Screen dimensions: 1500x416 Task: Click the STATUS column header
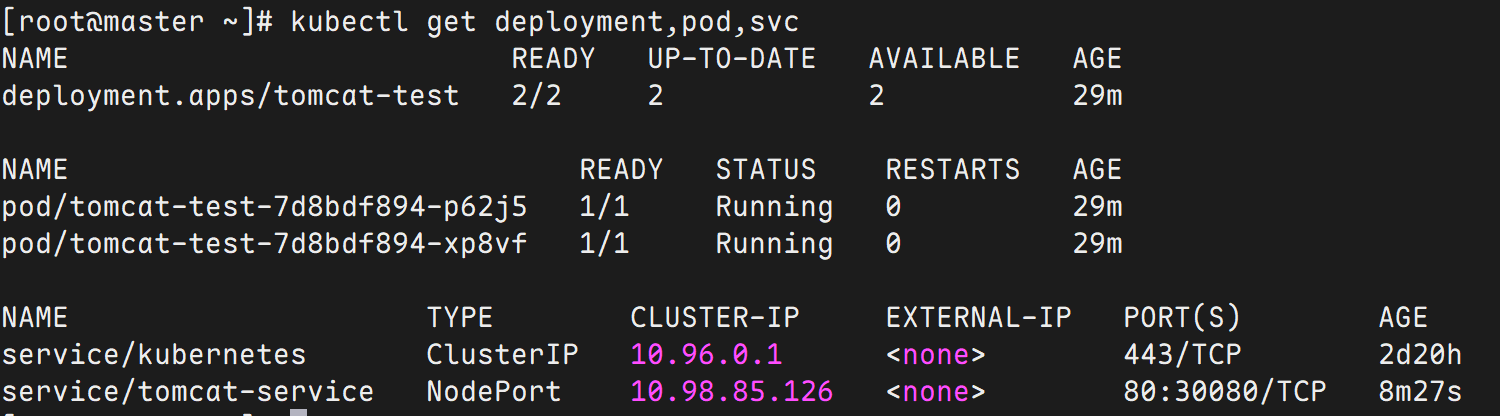pyautogui.click(x=766, y=170)
